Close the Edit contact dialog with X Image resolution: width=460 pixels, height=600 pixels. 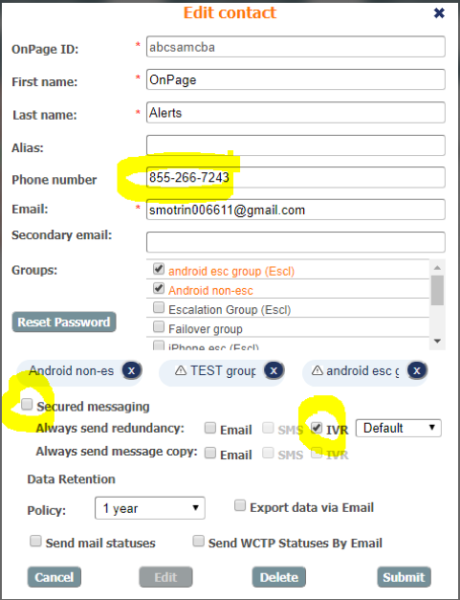(439, 13)
